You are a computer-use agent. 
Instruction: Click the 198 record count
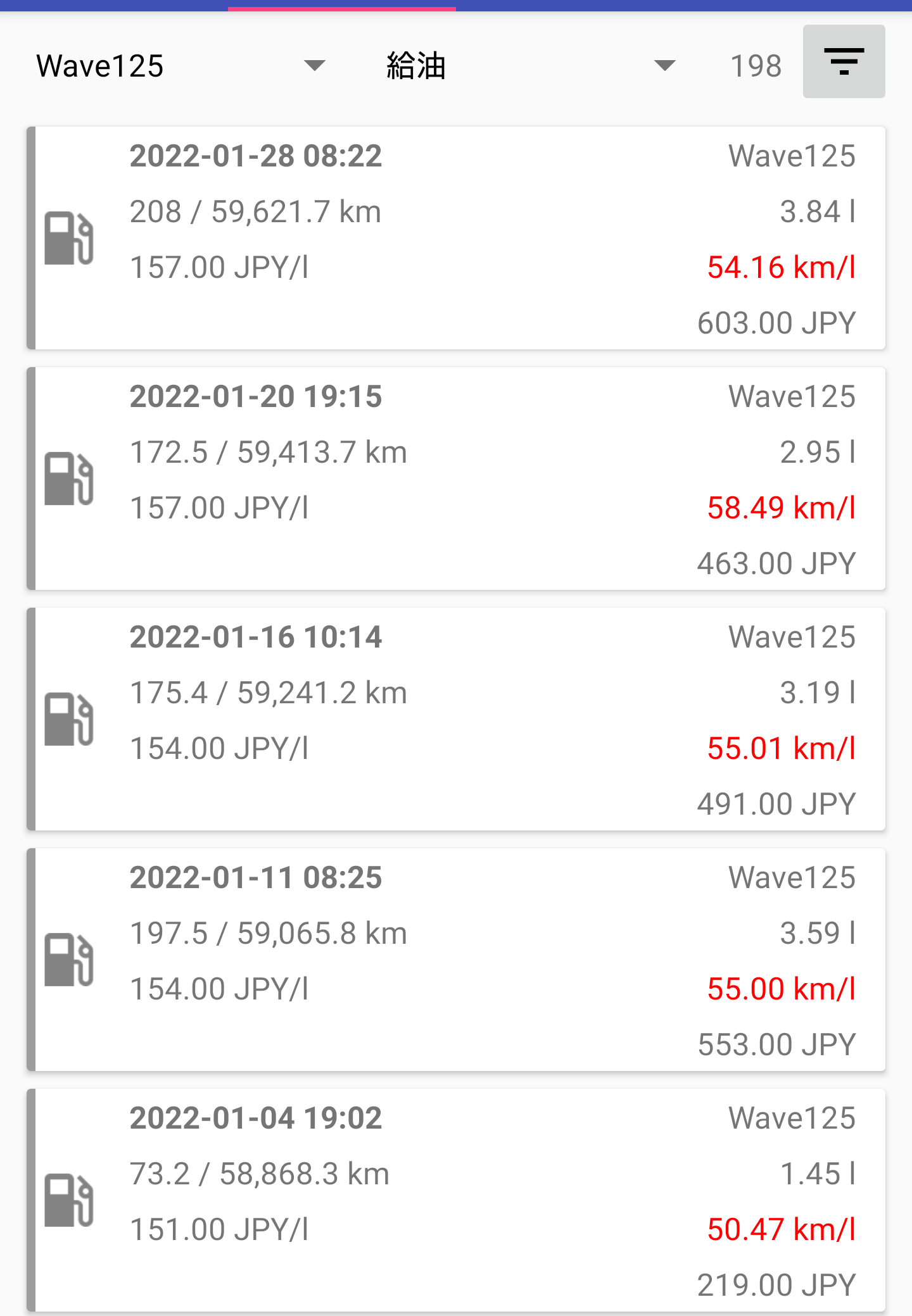tap(756, 66)
